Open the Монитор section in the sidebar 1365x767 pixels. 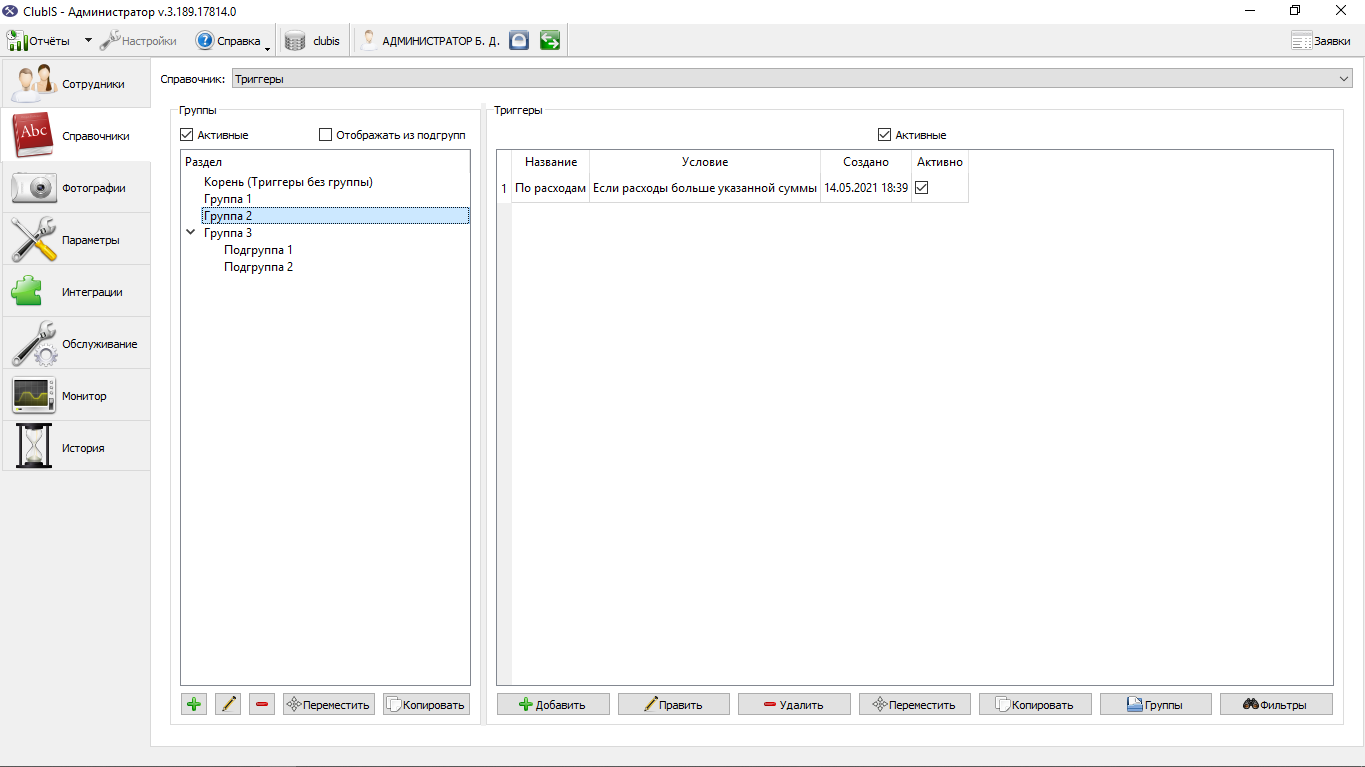76,396
